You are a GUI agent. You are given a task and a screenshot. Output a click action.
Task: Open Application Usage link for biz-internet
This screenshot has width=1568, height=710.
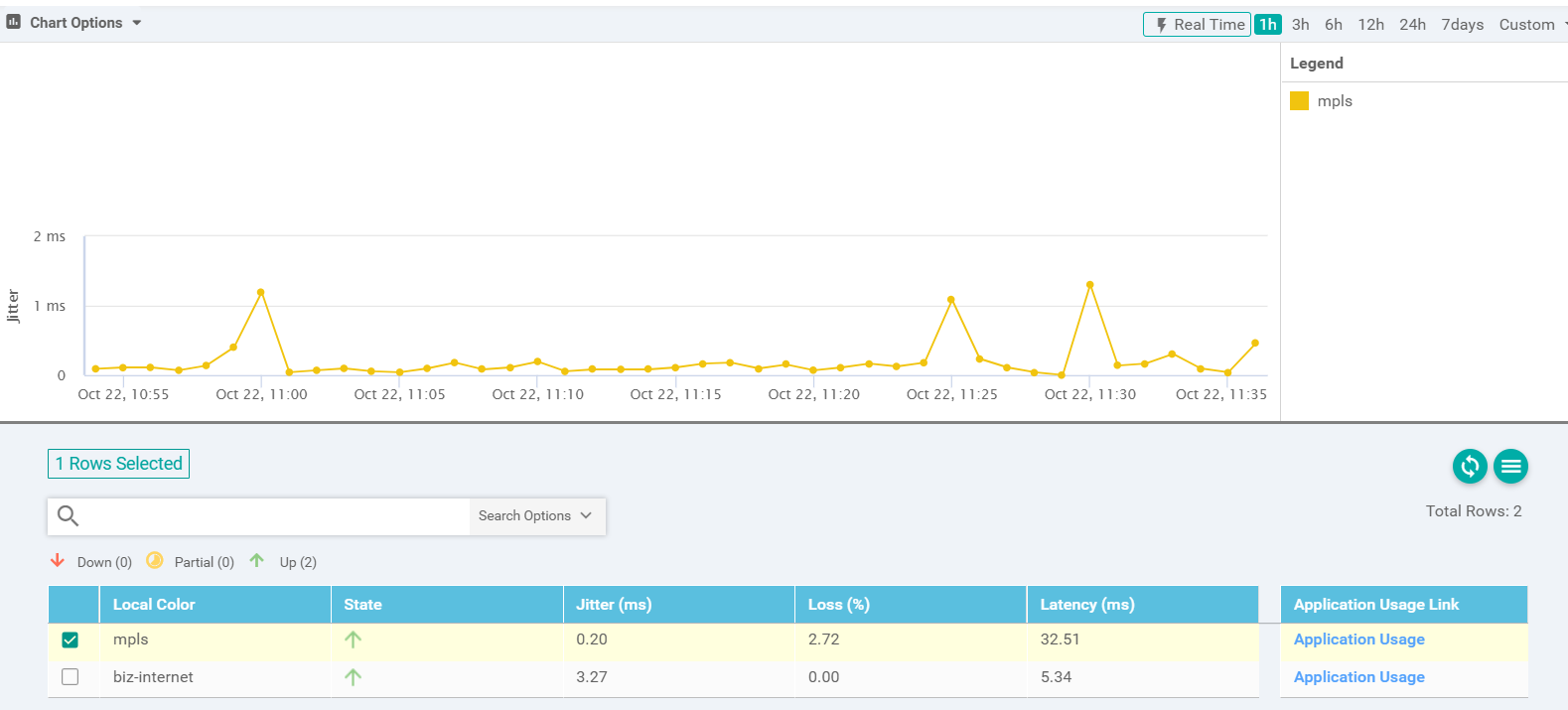point(1358,677)
